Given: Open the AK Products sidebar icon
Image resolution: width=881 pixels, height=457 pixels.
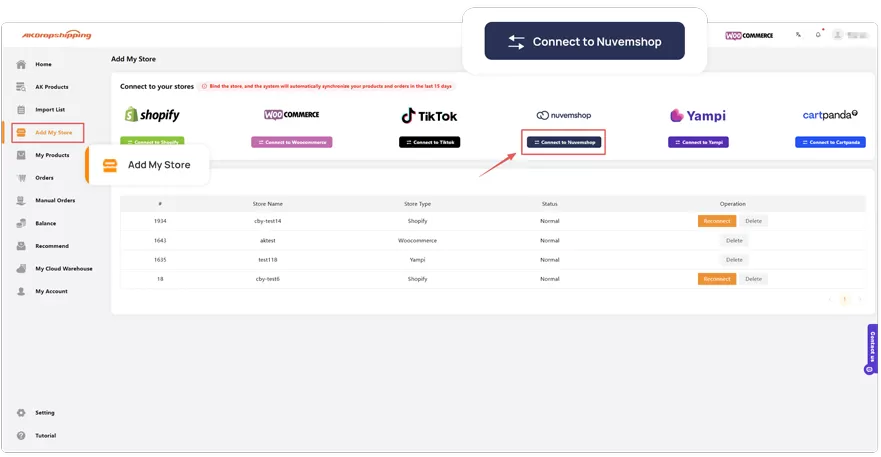Looking at the screenshot, I should 22,87.
